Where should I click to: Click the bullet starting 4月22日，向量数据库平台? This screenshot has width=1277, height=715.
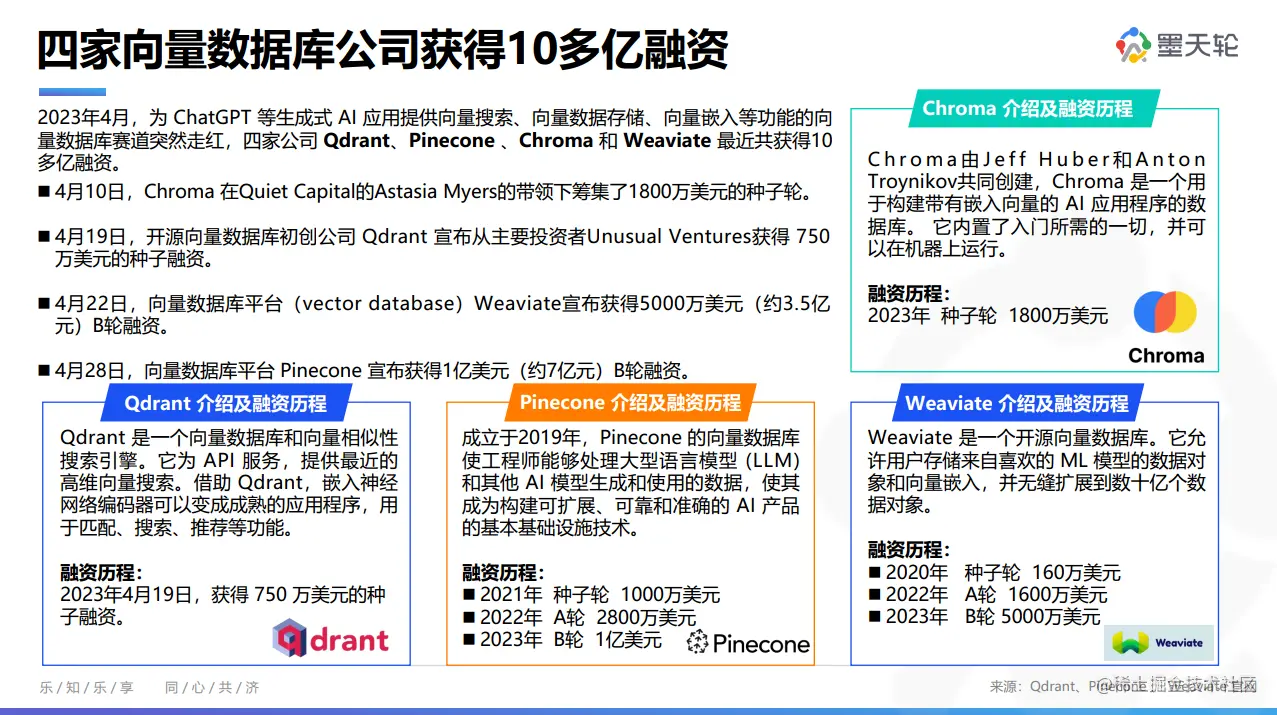click(x=434, y=314)
